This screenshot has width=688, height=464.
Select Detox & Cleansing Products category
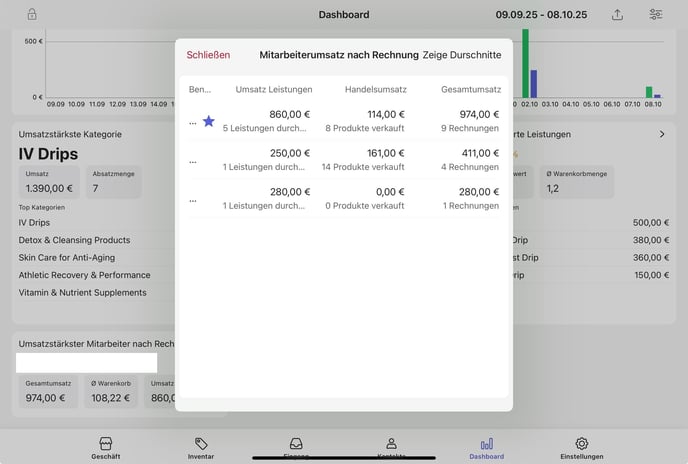(x=74, y=240)
